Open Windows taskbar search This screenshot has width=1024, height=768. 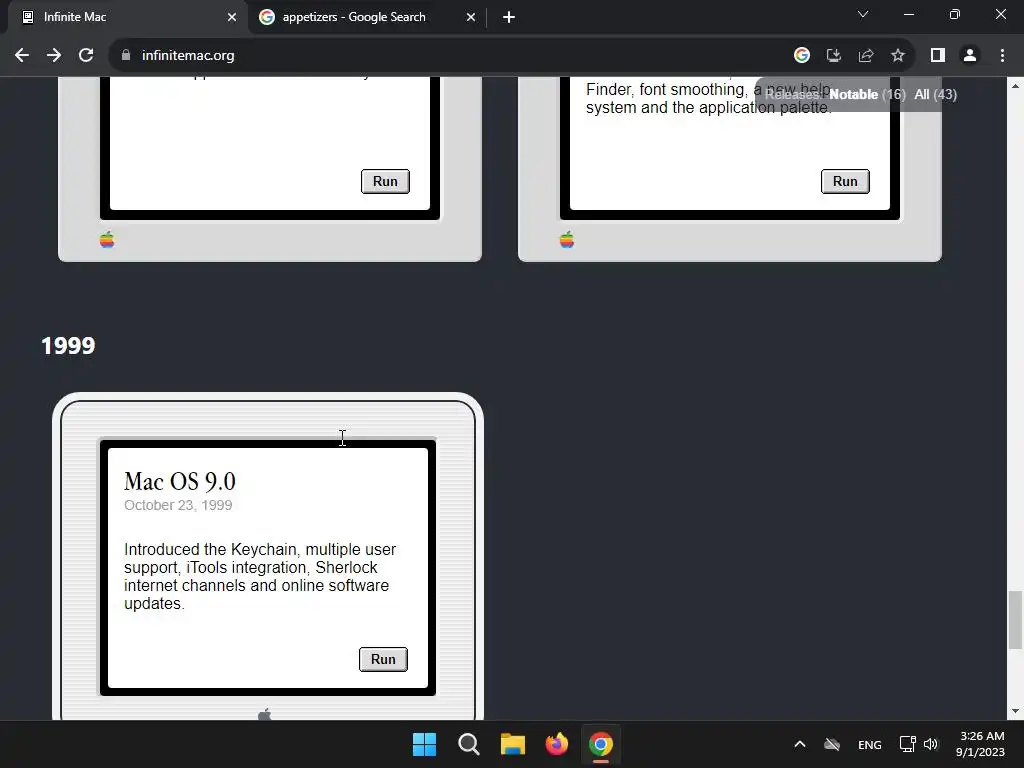tap(468, 744)
